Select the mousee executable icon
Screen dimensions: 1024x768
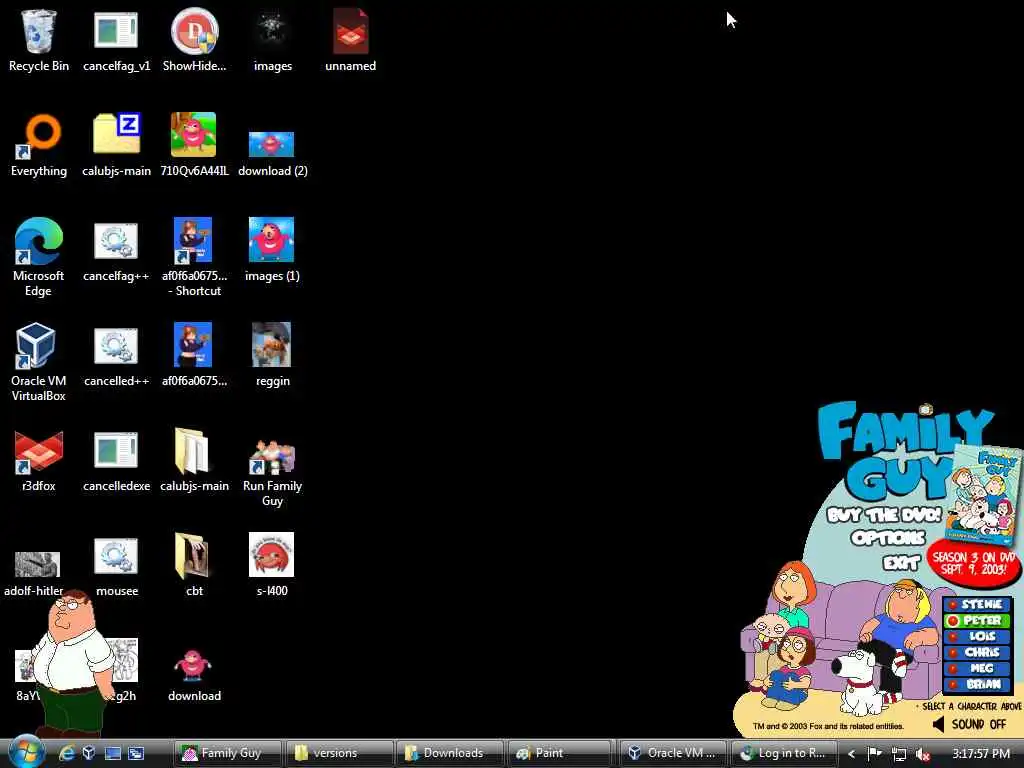[116, 567]
